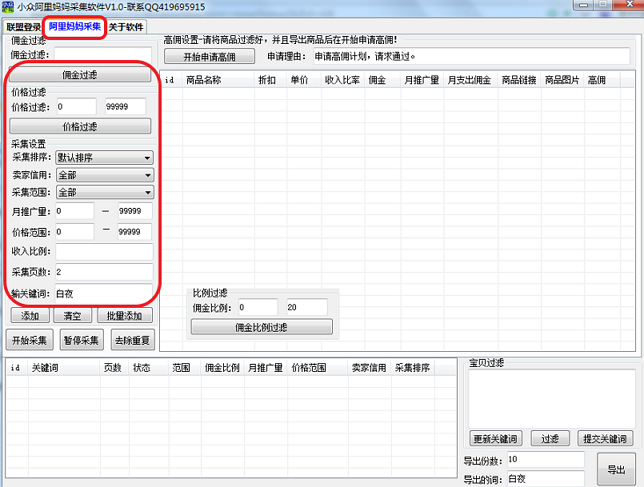Click the 佣金比例 minimum field showing 0
Image resolution: width=644 pixels, height=487 pixels.
tap(258, 307)
